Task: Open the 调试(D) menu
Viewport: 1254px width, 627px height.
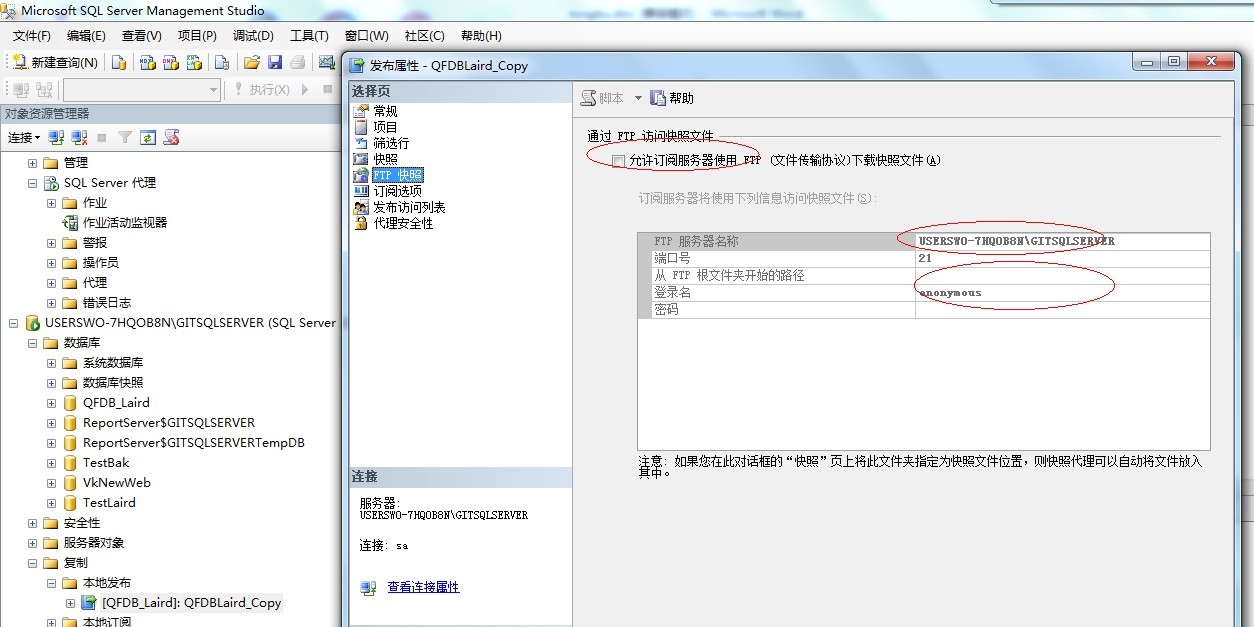Action: pyautogui.click(x=253, y=36)
